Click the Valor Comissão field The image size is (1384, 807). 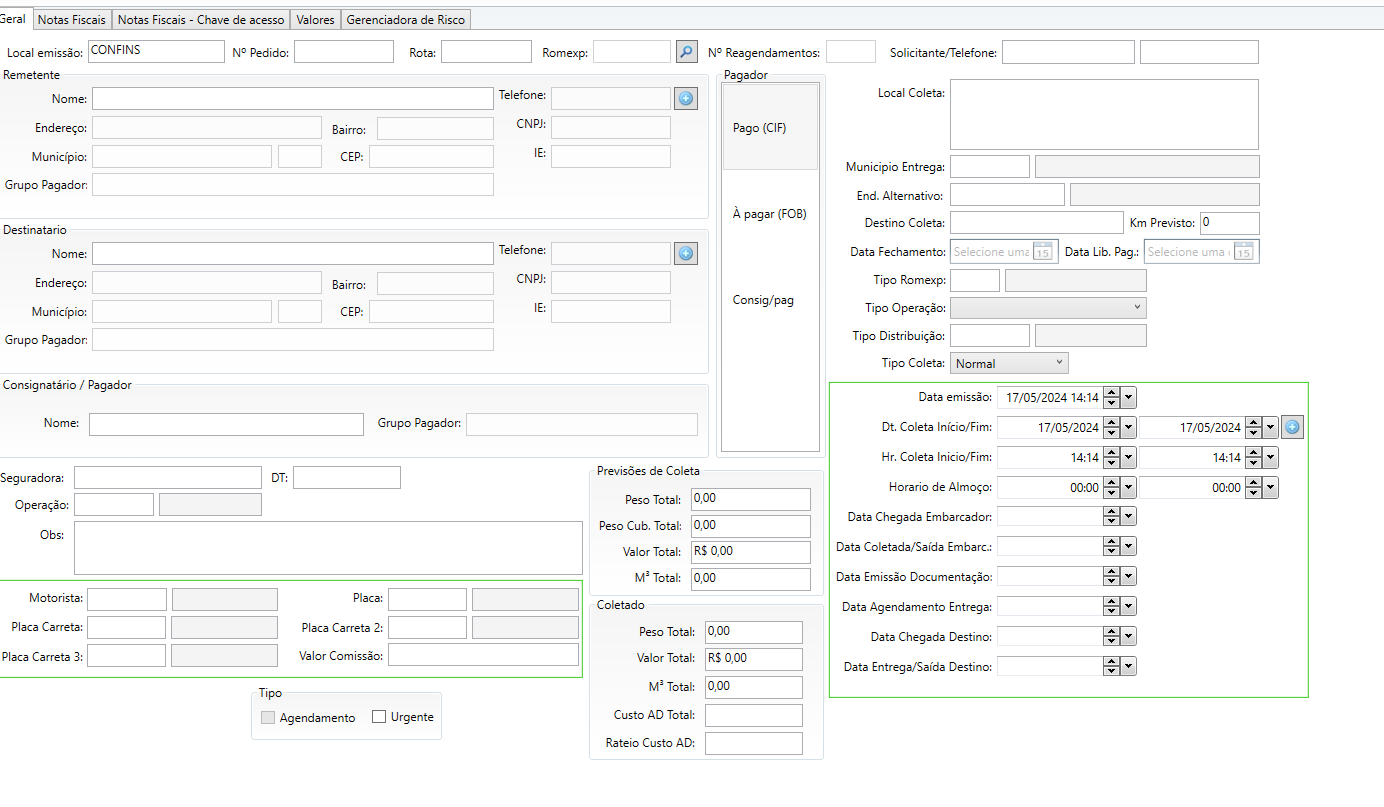[483, 655]
